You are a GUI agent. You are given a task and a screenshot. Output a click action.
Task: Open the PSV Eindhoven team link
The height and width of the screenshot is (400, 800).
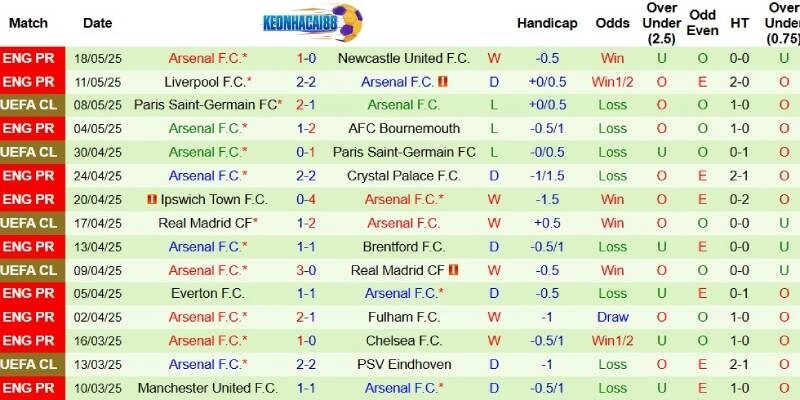404,364
